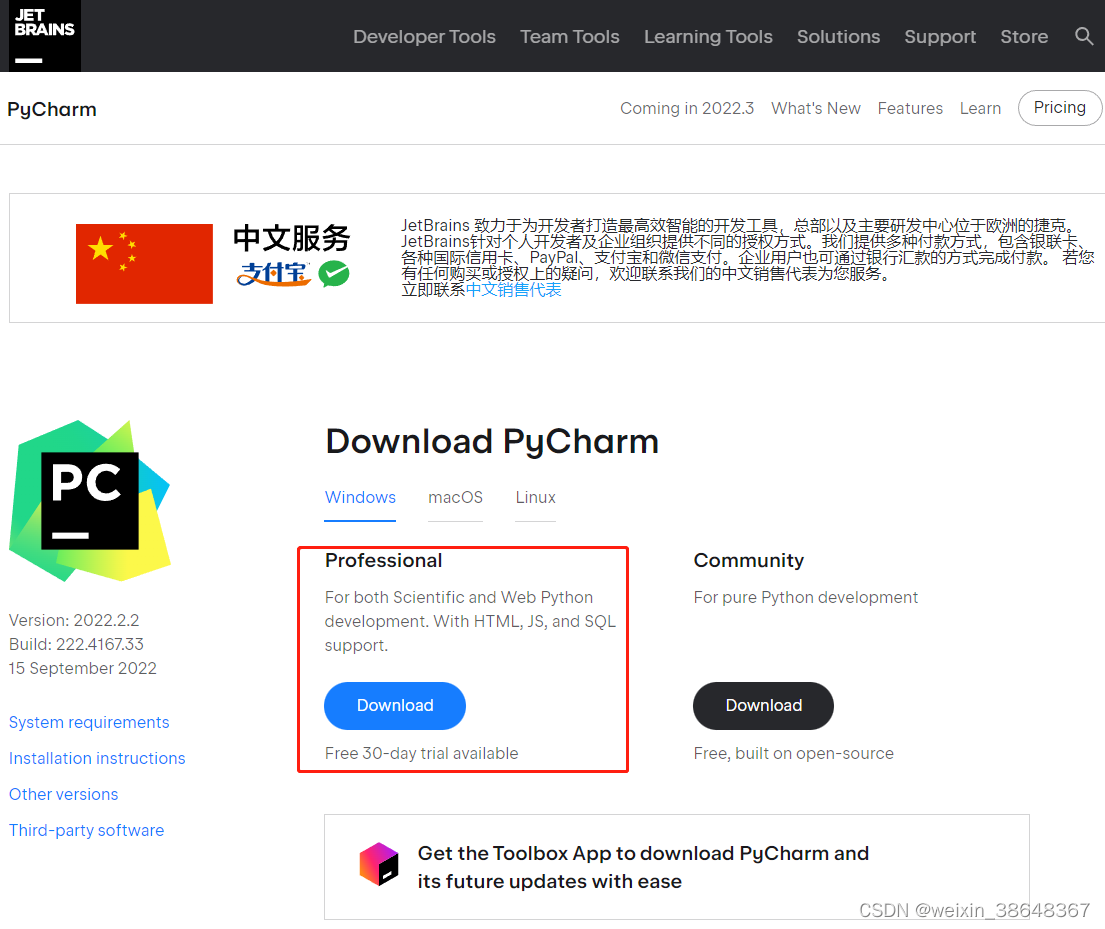
Task: Open Features page
Action: (x=910, y=109)
